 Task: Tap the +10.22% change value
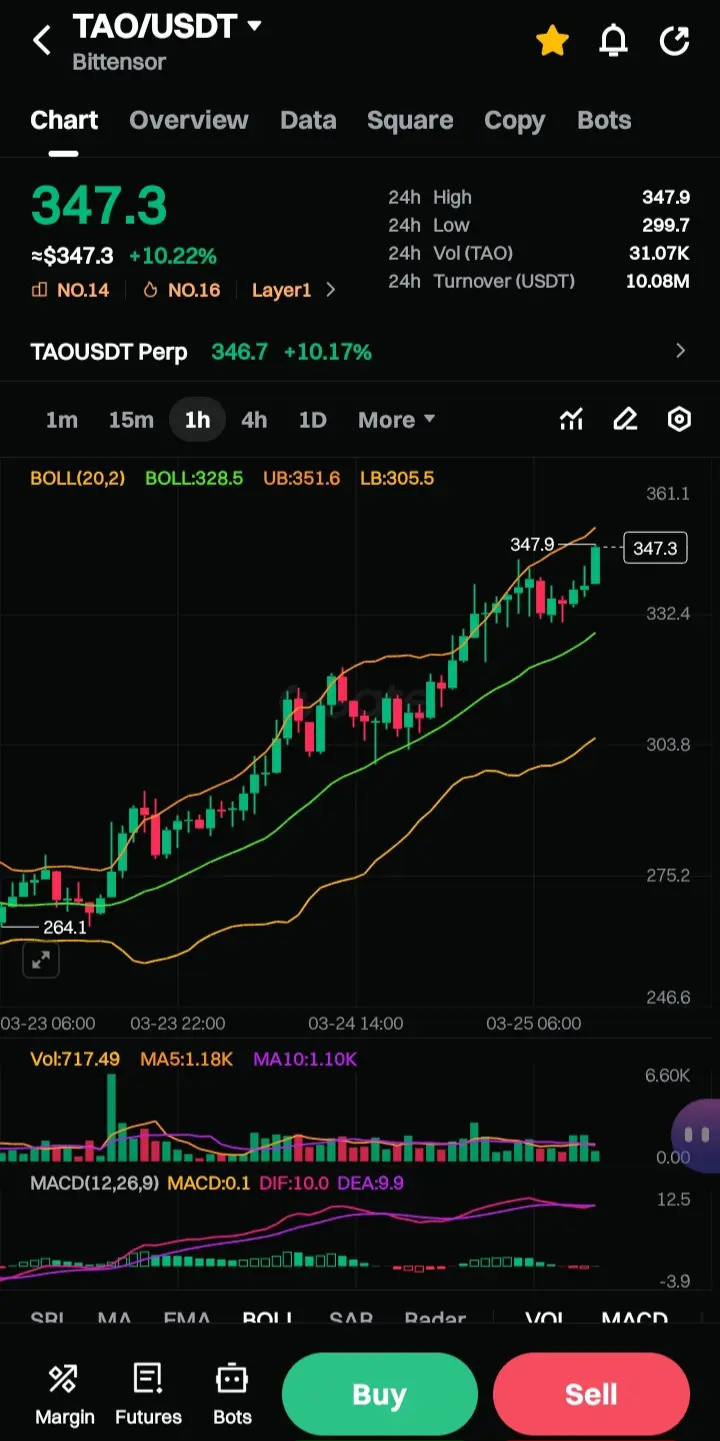click(x=172, y=256)
